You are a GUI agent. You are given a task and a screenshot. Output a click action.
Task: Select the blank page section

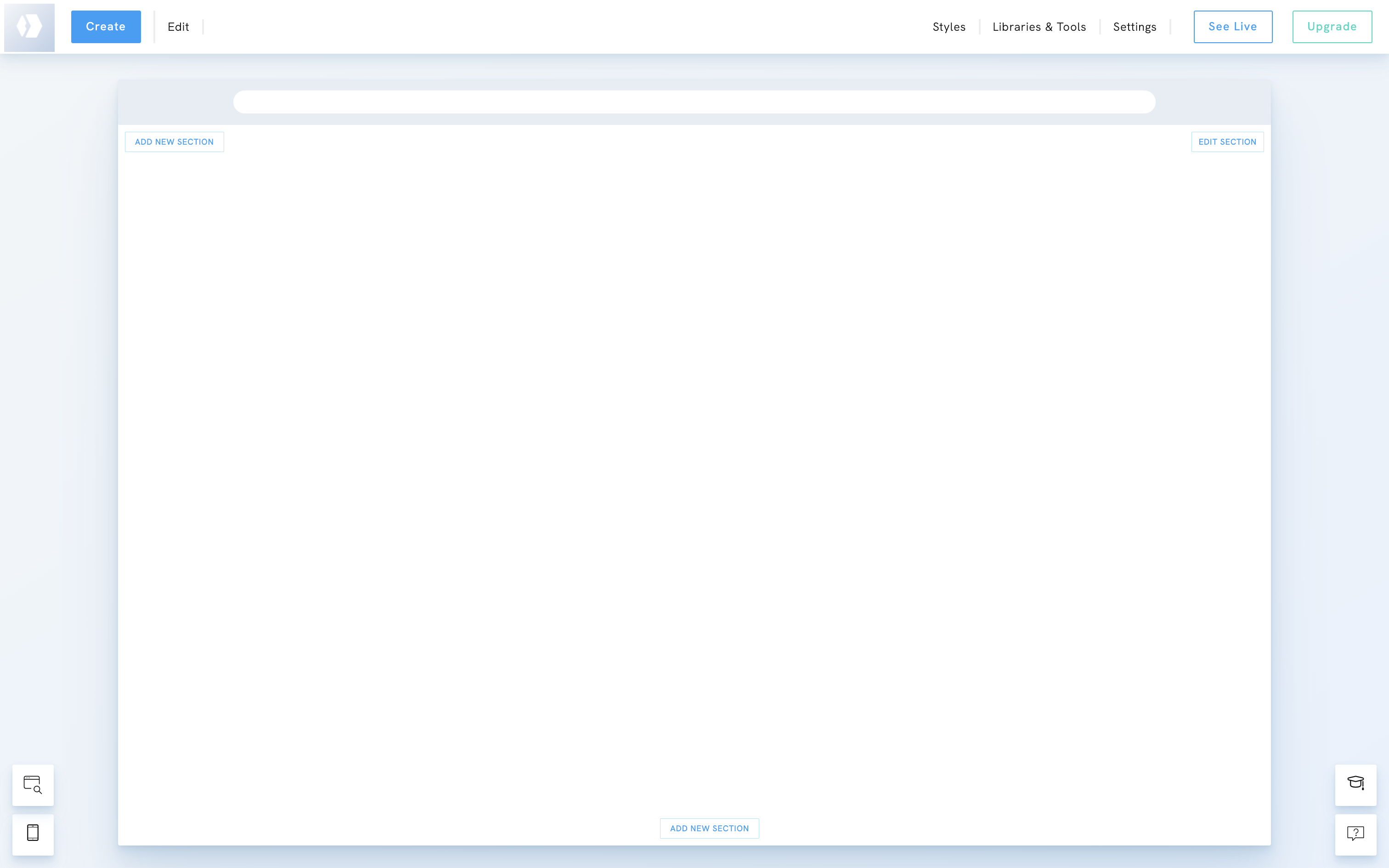coord(694,459)
